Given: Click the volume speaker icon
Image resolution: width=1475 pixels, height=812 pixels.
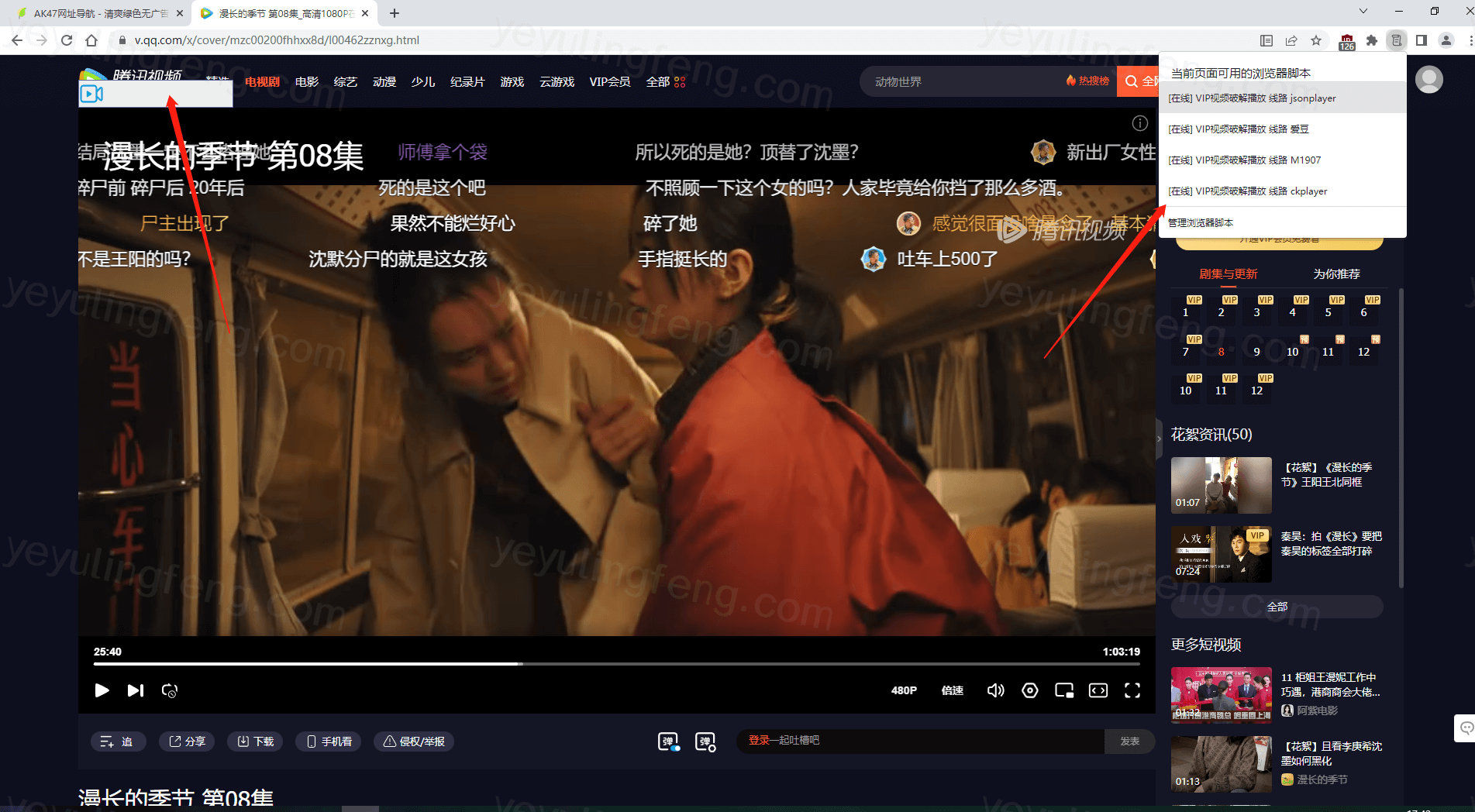Looking at the screenshot, I should pyautogui.click(x=995, y=690).
